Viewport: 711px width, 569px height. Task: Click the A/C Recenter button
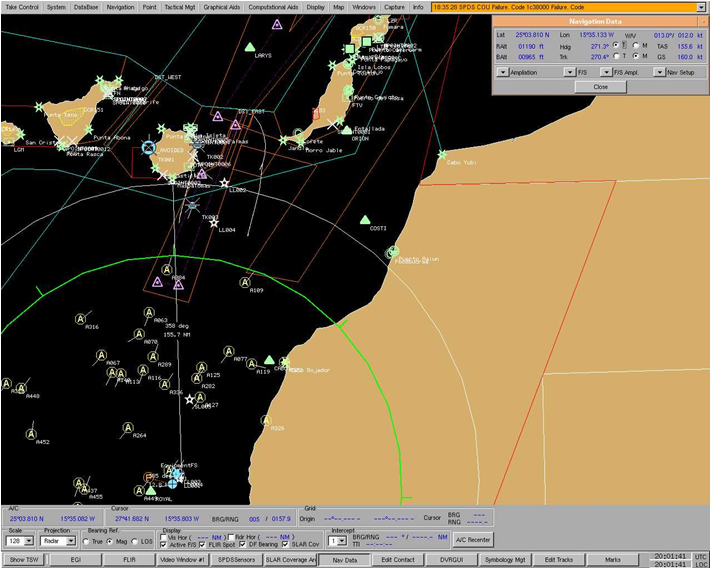(x=473, y=540)
